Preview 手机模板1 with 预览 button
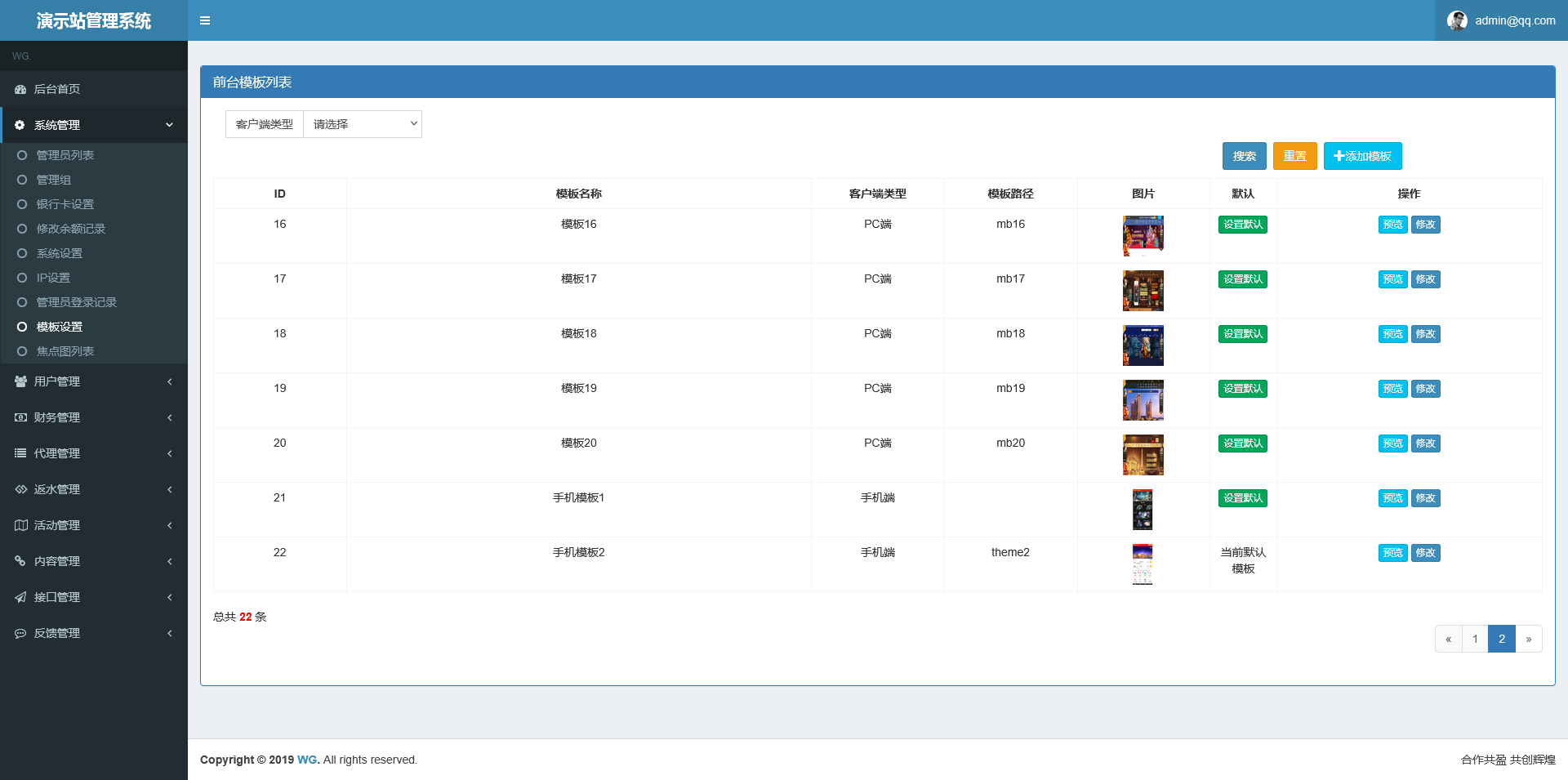 (1393, 498)
